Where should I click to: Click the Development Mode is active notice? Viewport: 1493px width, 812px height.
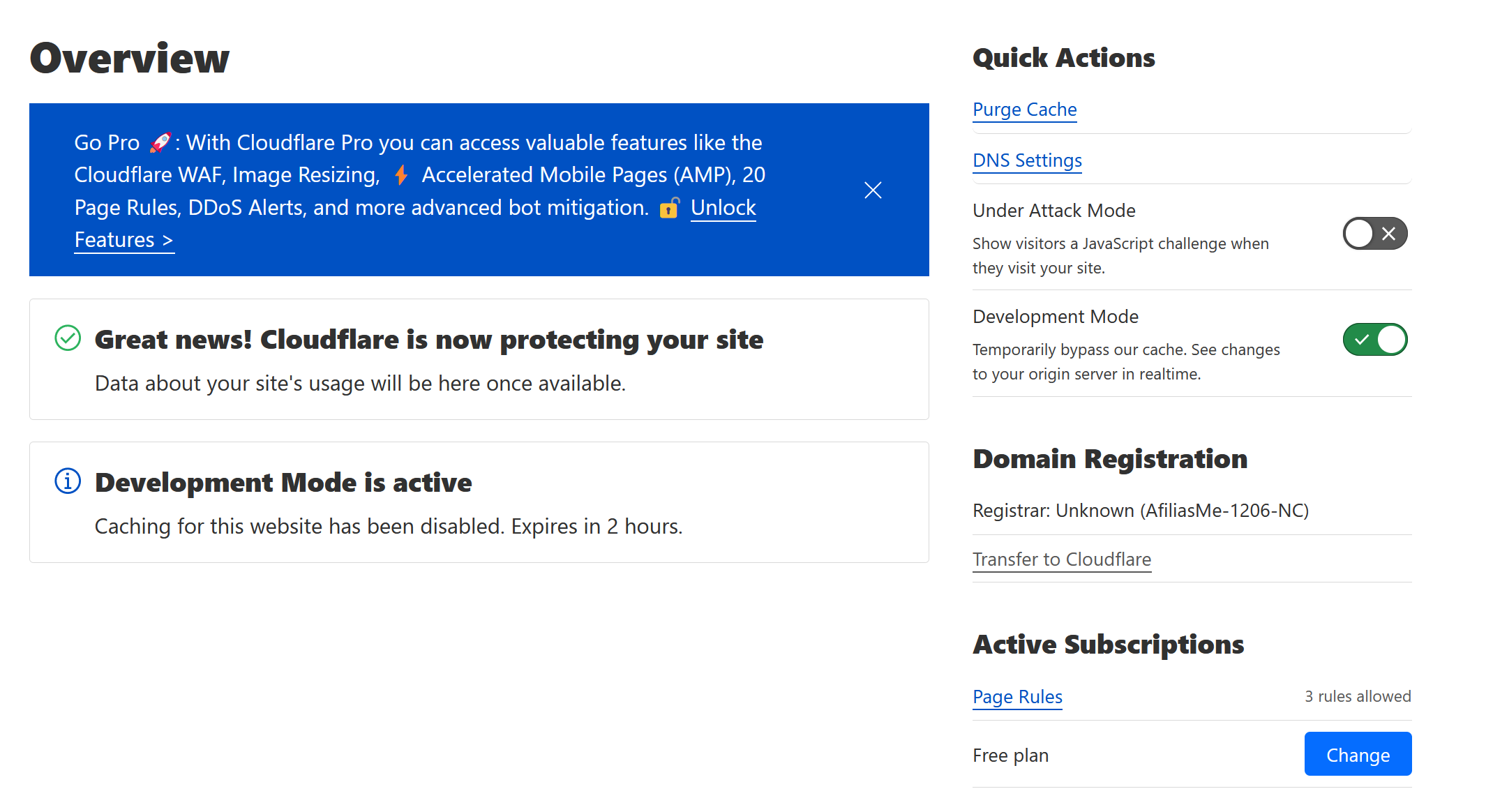pos(283,483)
